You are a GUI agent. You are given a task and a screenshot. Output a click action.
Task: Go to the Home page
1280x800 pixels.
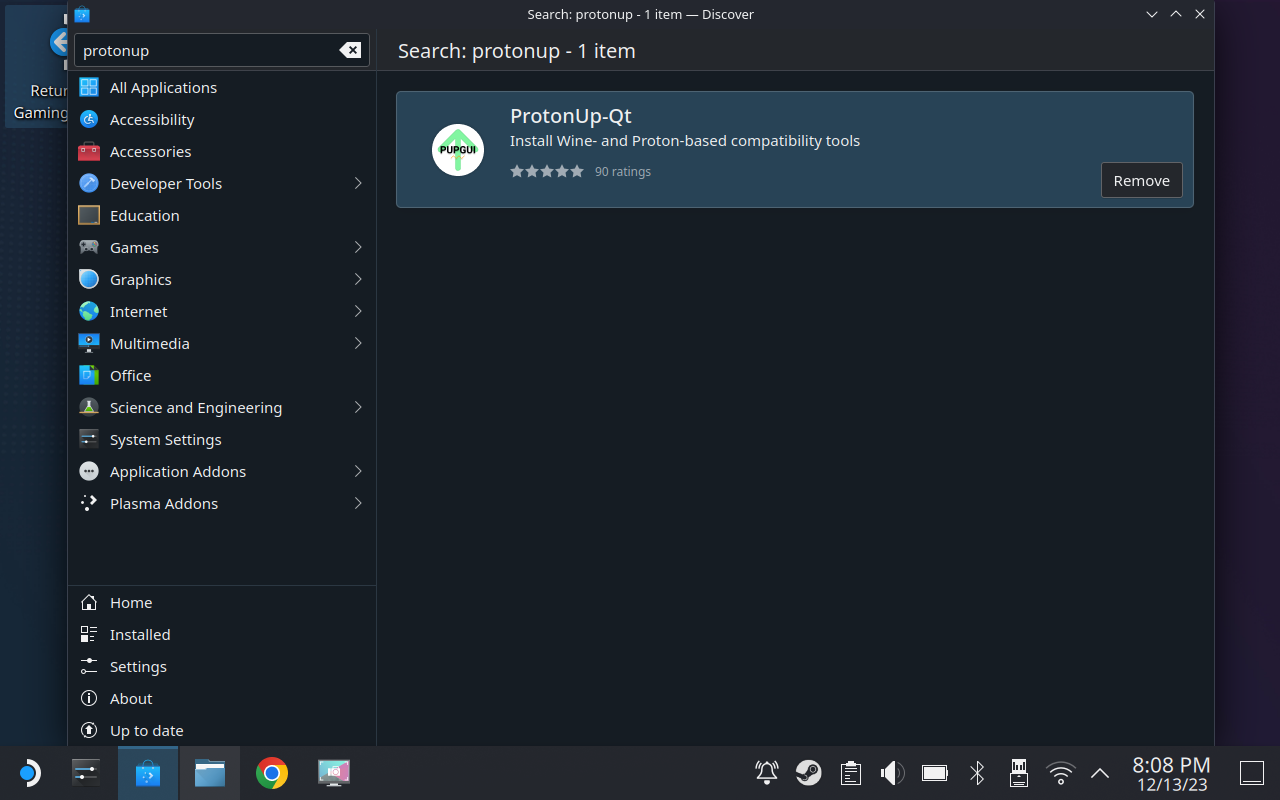[222, 602]
